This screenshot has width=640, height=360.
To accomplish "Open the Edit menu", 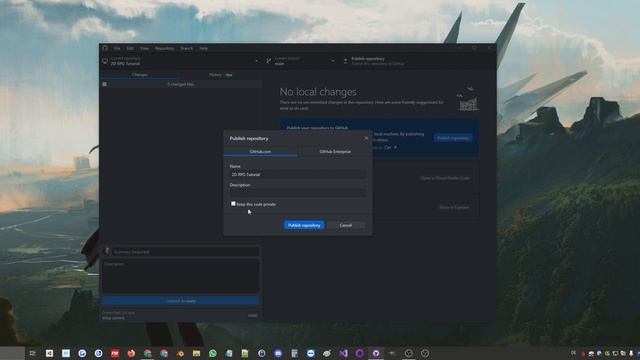I will [130, 48].
